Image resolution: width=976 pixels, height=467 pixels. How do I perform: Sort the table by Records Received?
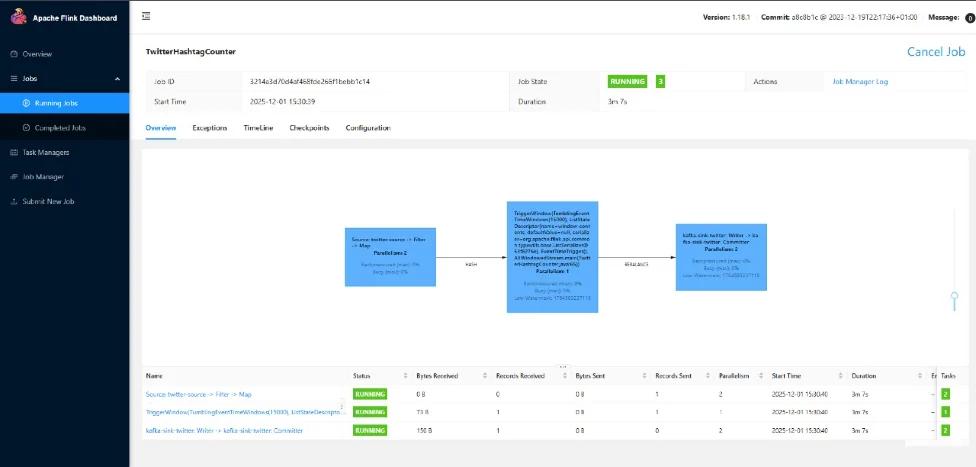565,376
